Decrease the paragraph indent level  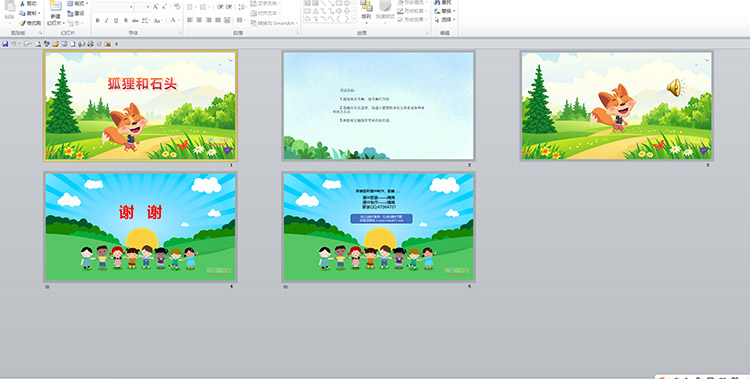click(x=220, y=7)
